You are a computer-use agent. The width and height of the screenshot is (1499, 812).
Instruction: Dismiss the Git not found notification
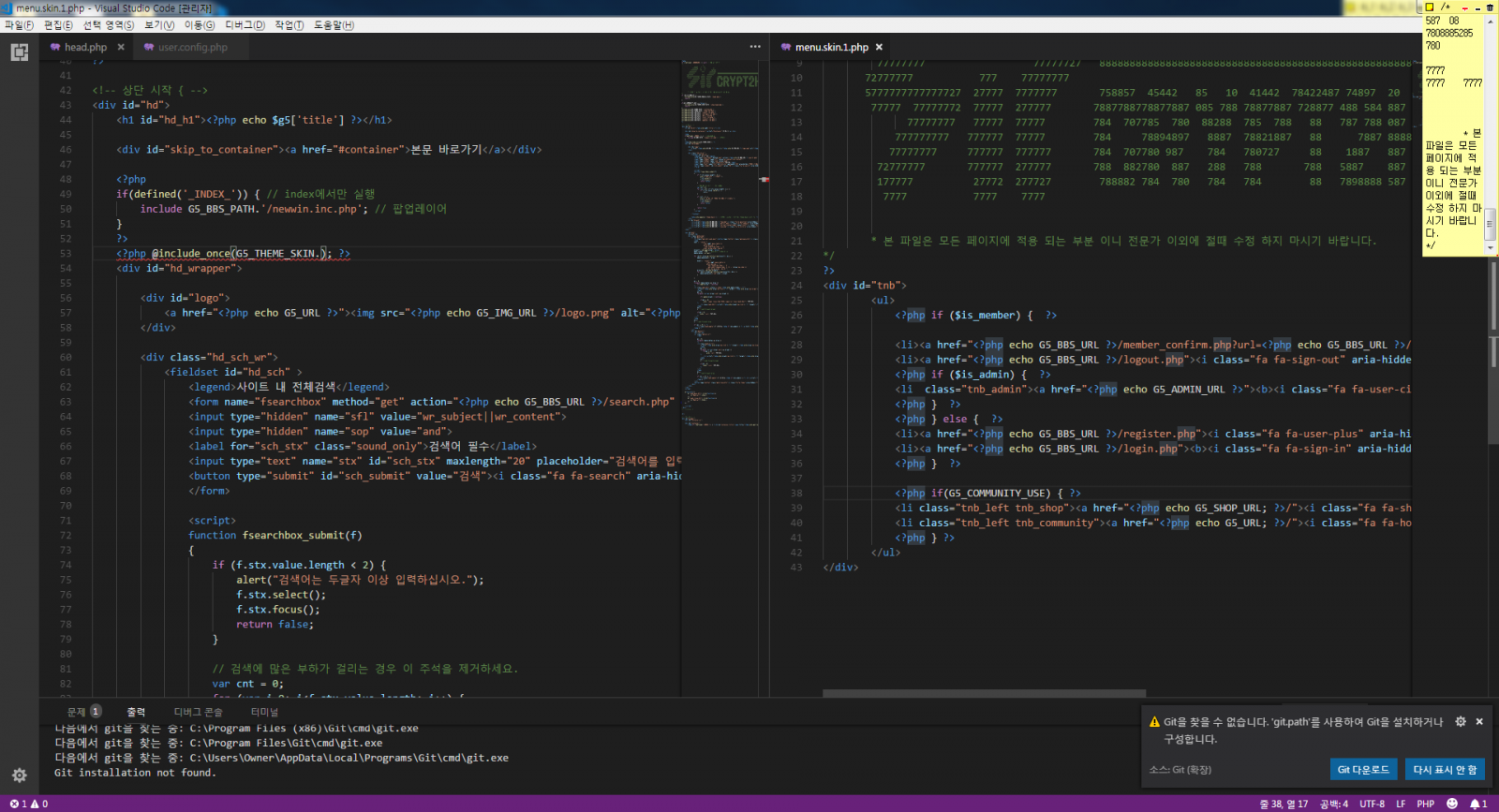point(1479,721)
